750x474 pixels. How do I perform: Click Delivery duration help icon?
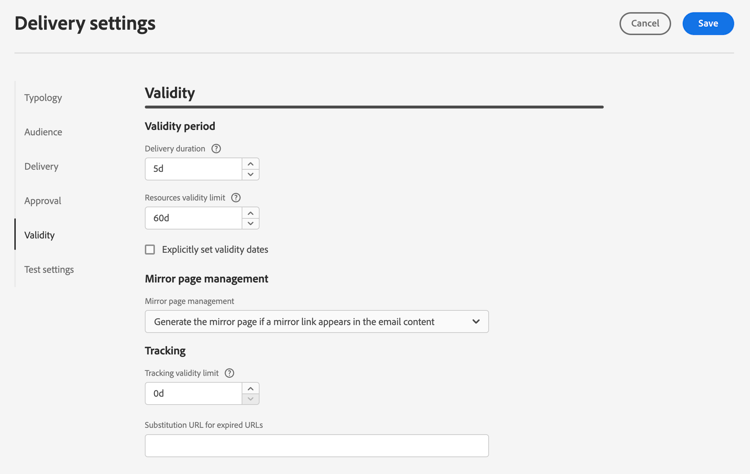point(216,149)
